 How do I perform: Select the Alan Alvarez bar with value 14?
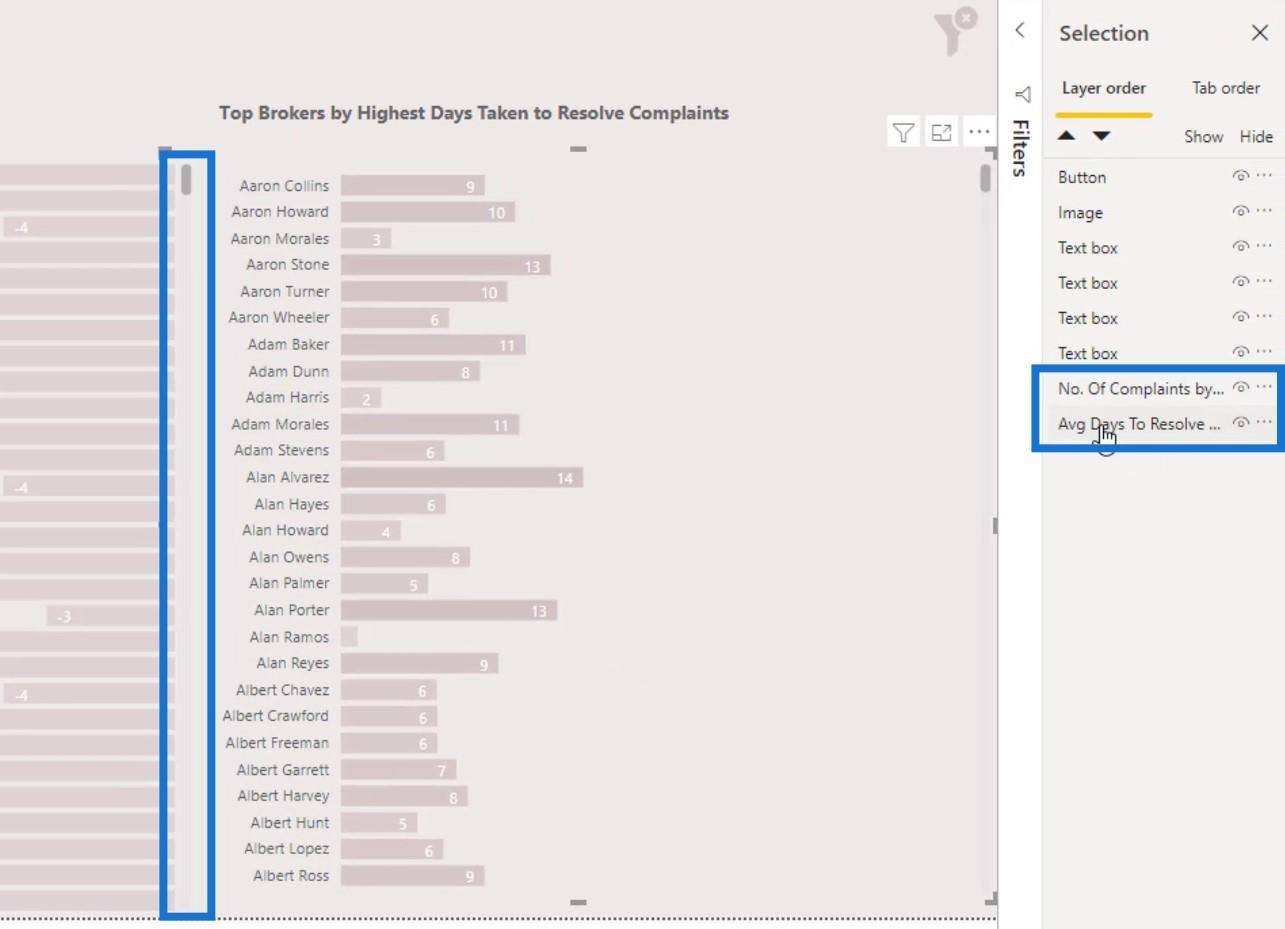(462, 478)
